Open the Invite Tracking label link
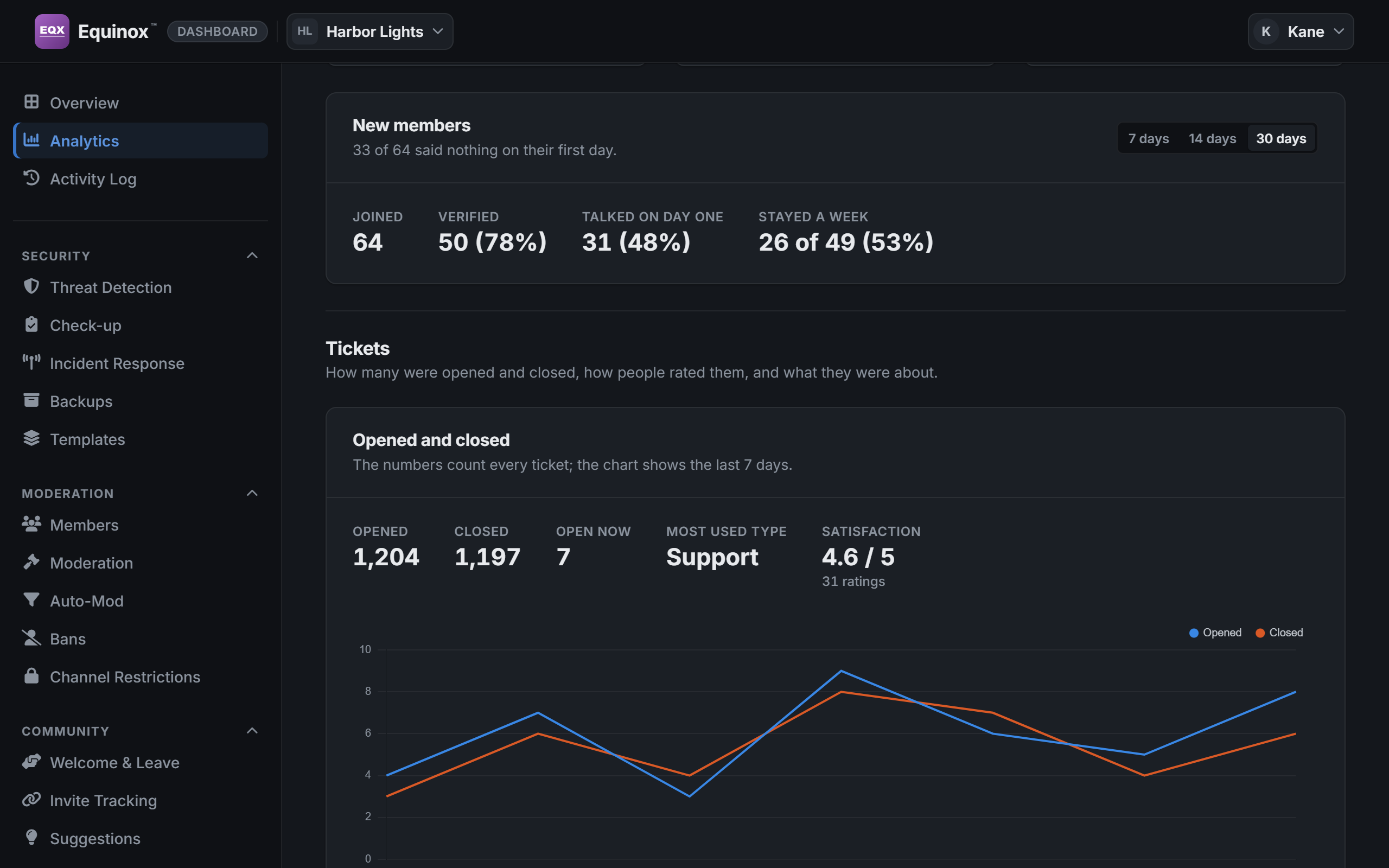Screen dimensions: 1389x868 pyautogui.click(x=103, y=800)
